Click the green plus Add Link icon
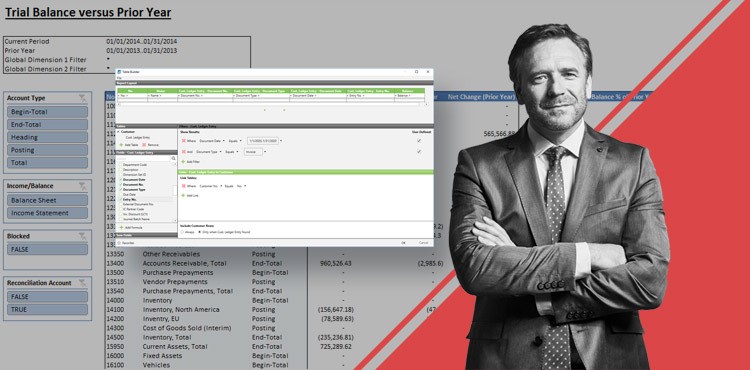 pyautogui.click(x=183, y=196)
